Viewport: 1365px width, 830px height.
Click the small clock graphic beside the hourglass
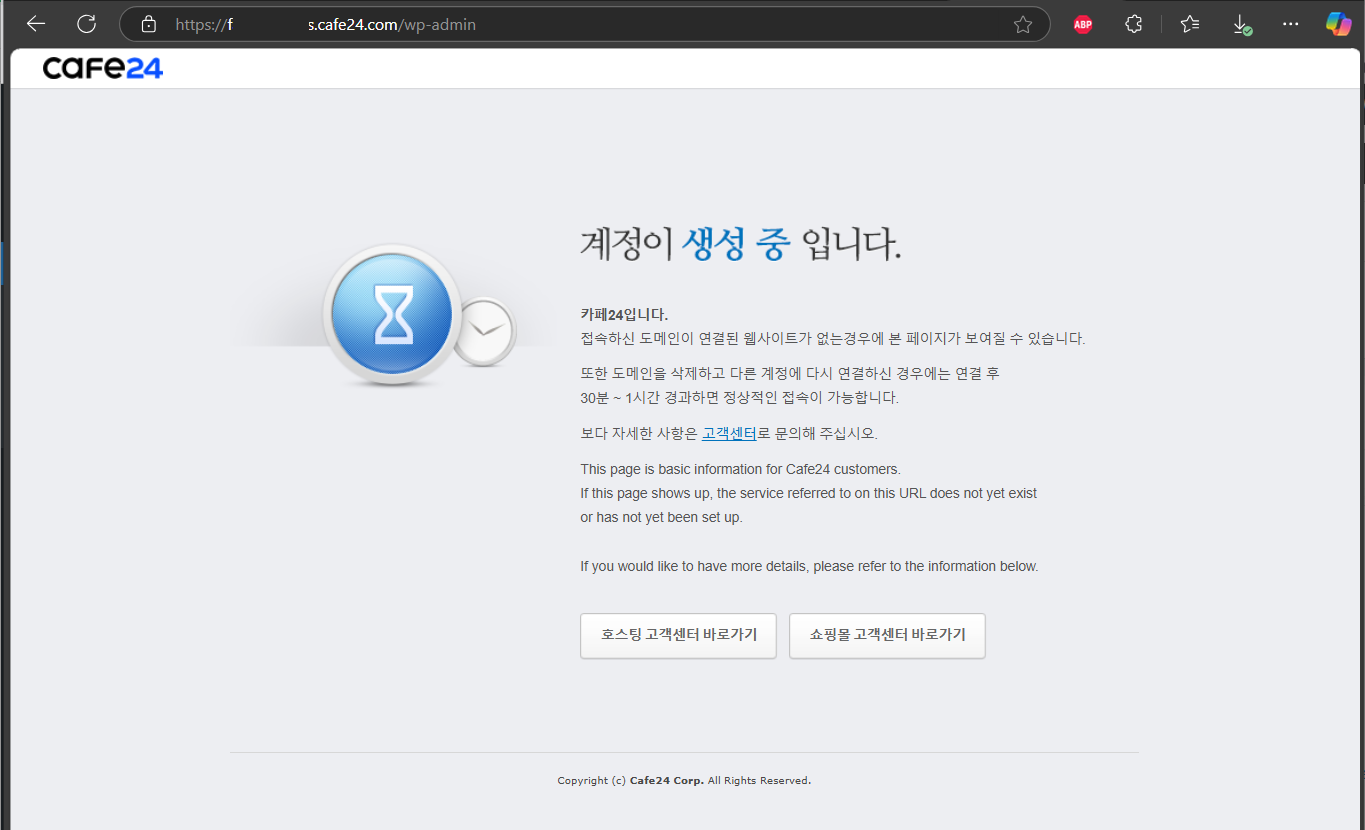485,330
